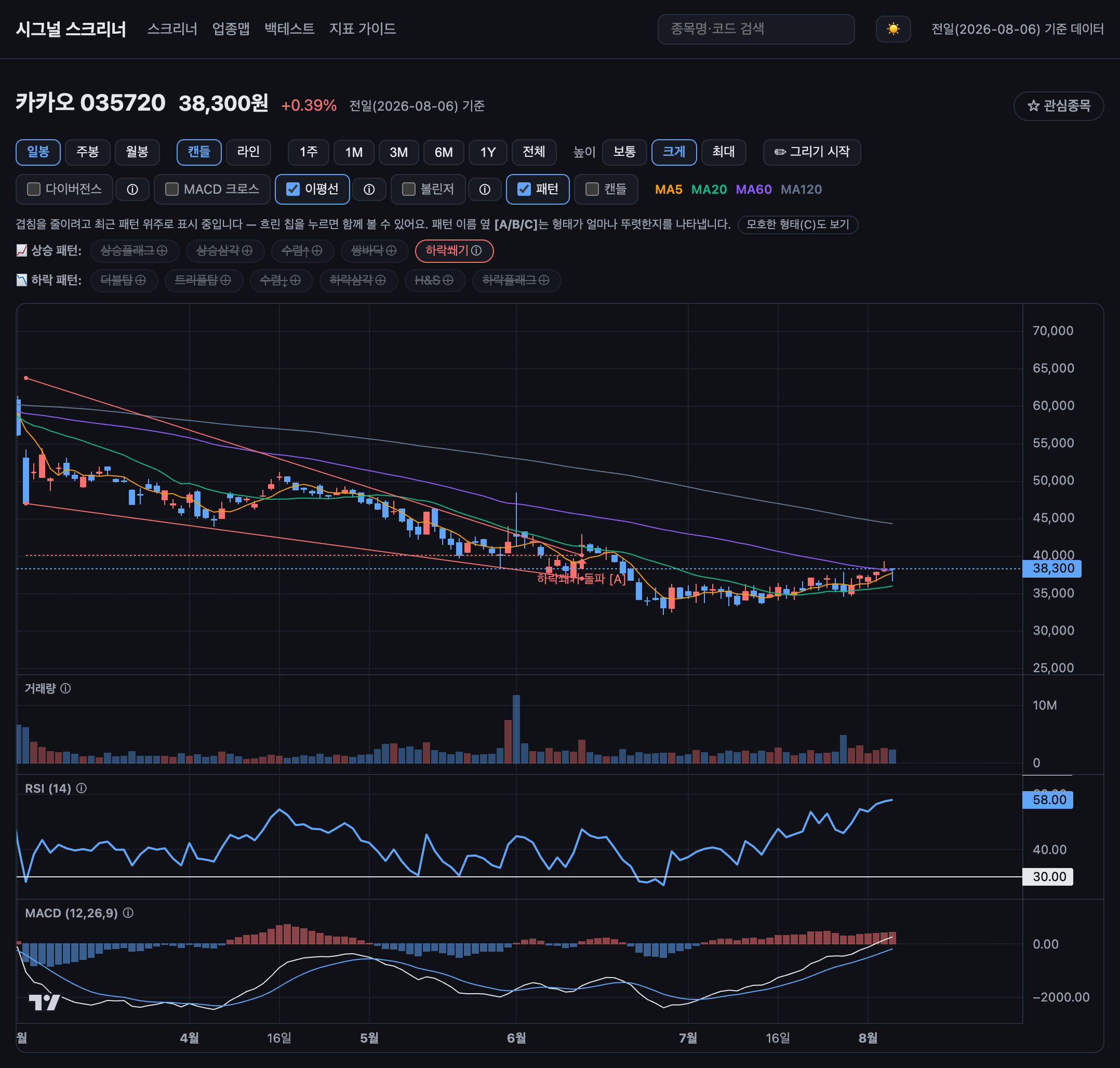Show the 하락삼각 pattern chip

358,280
